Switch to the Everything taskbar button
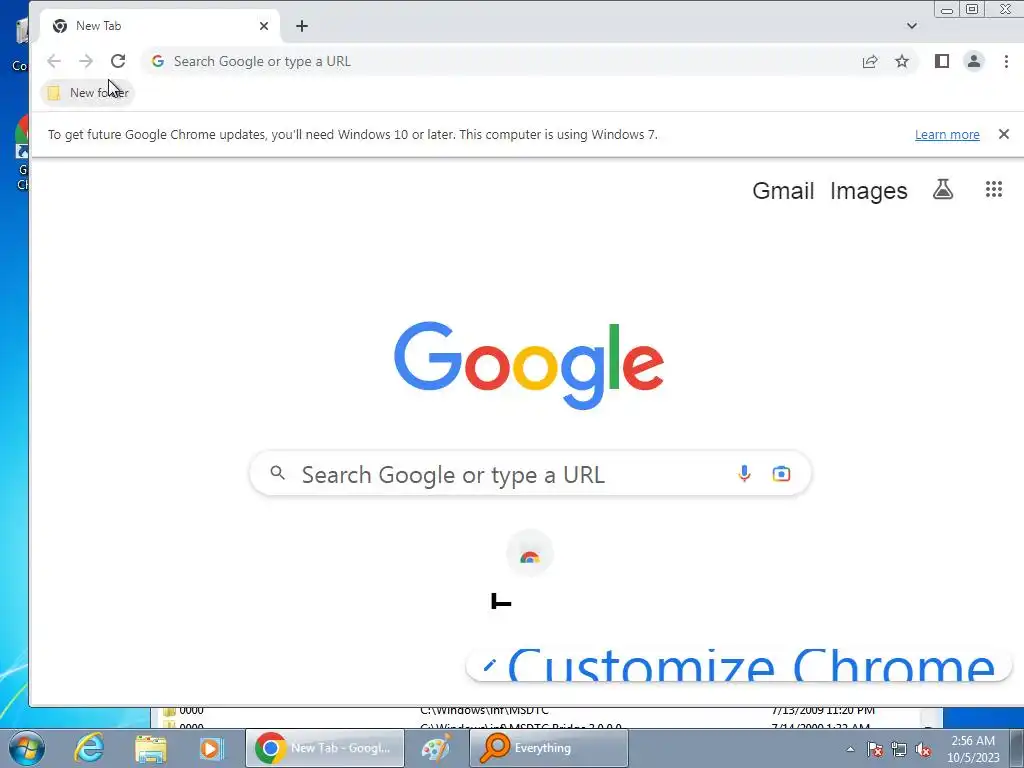 [549, 748]
